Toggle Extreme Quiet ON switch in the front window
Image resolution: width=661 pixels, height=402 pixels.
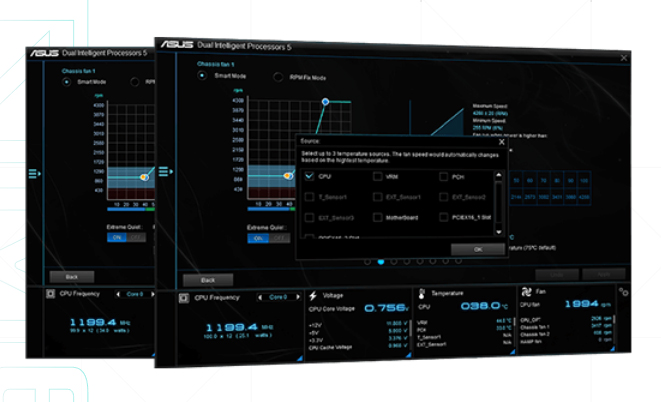[x=258, y=238]
